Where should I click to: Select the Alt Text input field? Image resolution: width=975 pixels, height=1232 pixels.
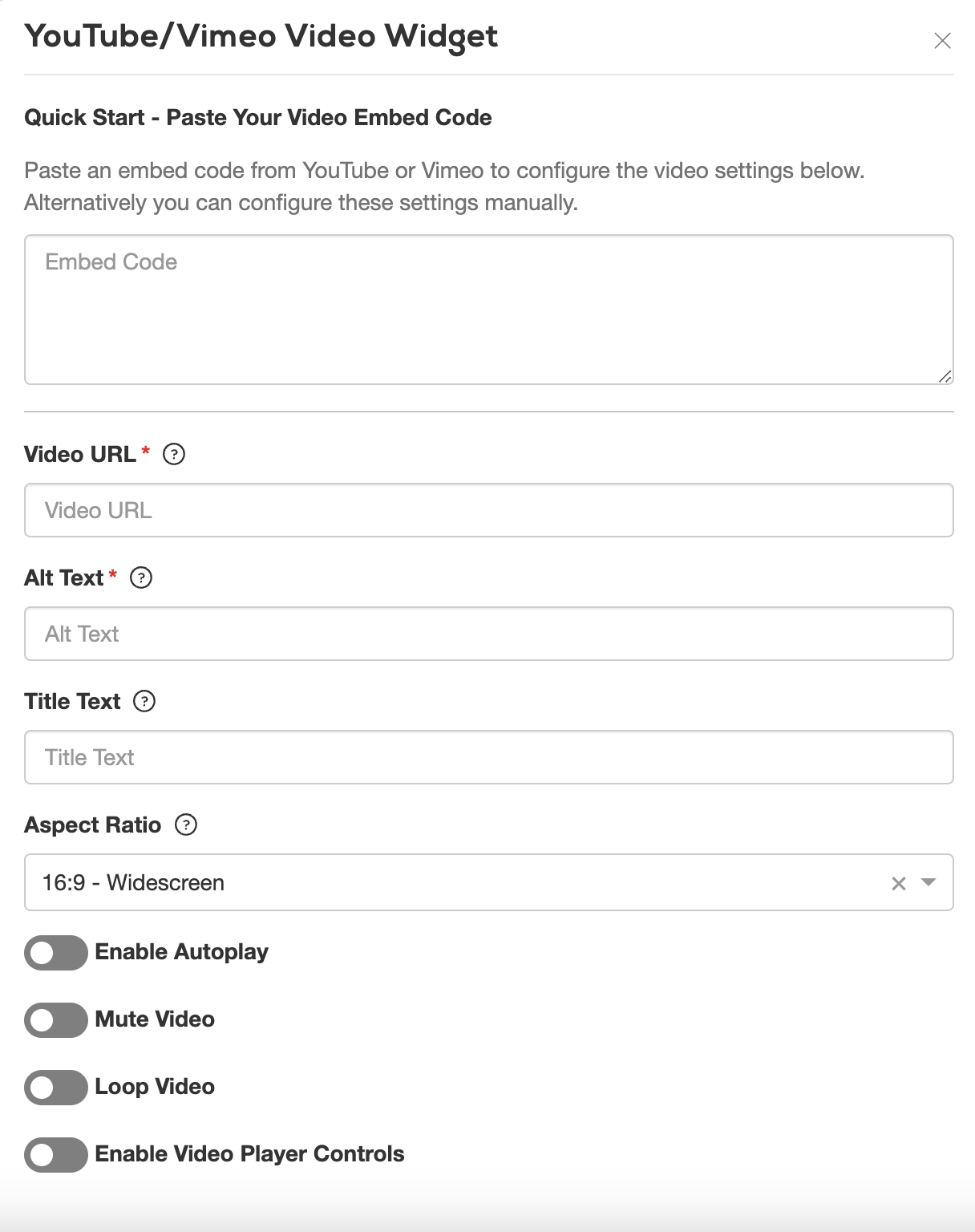489,634
